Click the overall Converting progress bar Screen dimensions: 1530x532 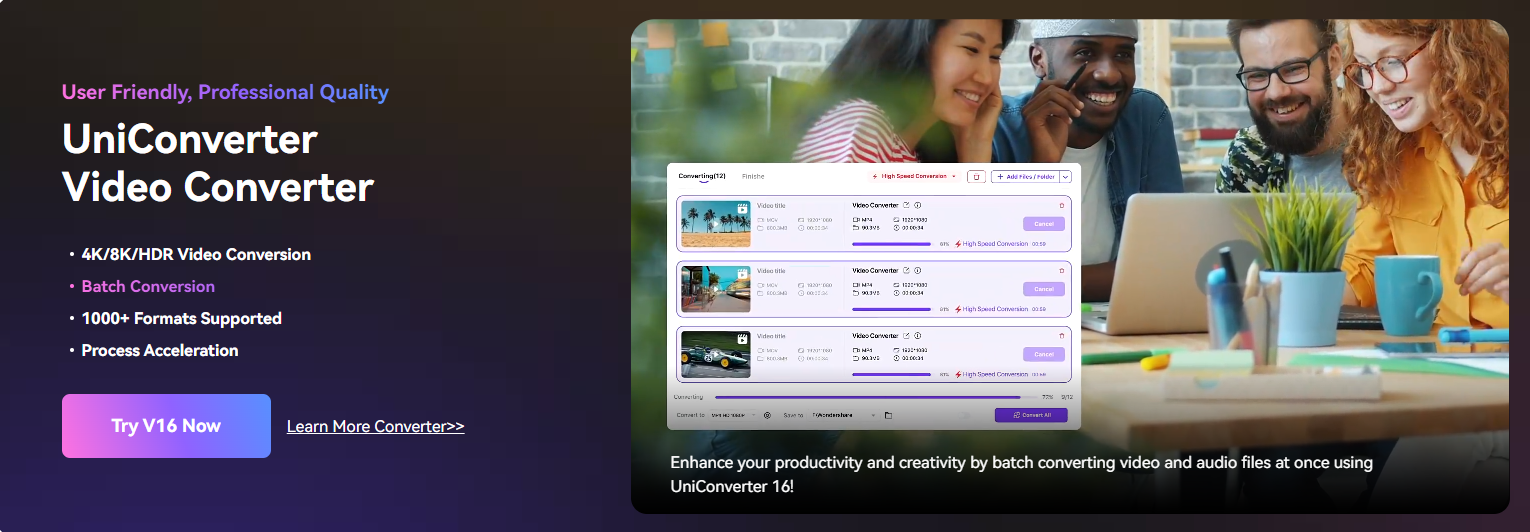pyautogui.click(x=876, y=397)
